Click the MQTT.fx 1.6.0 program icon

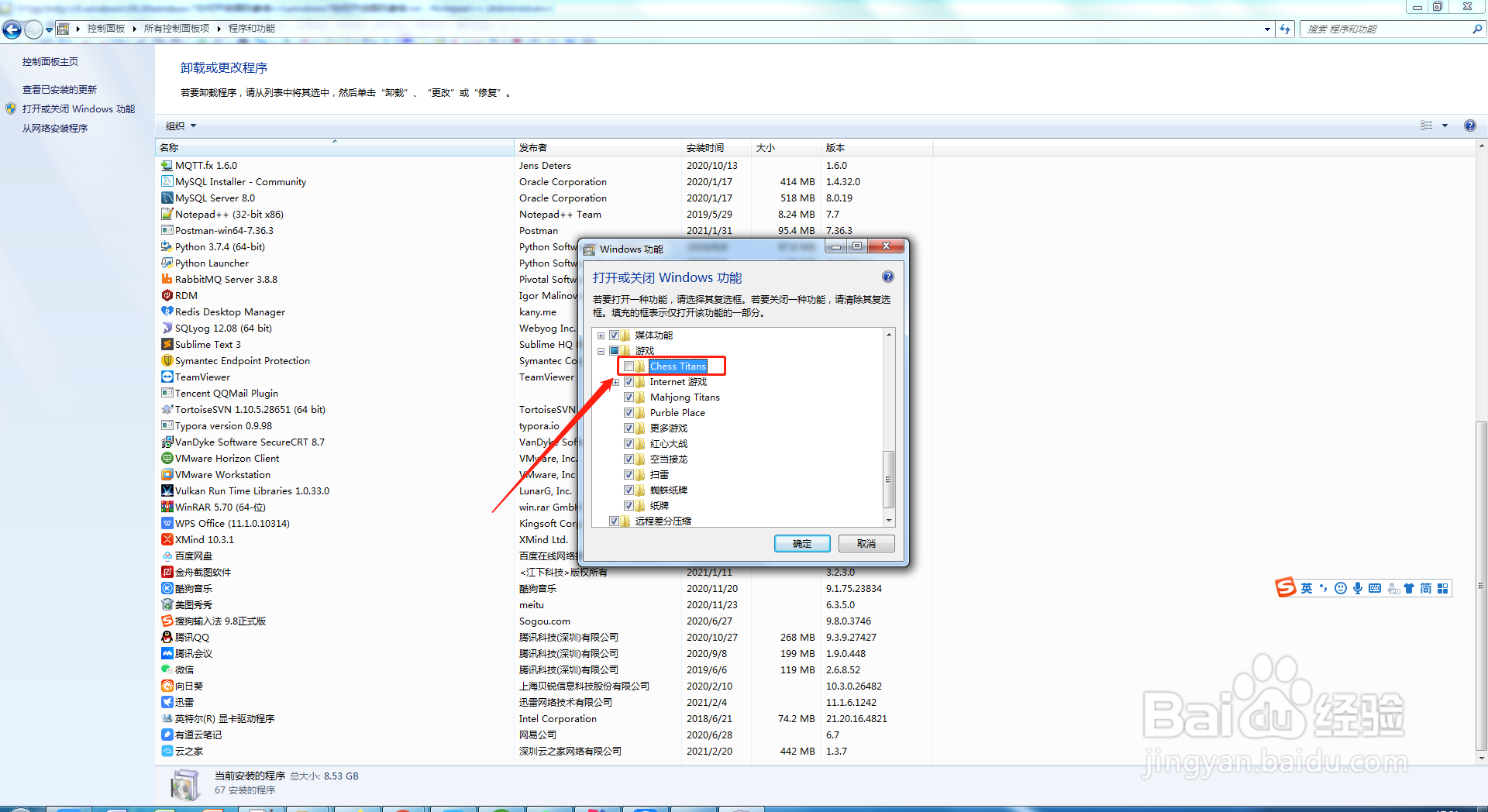coord(167,166)
